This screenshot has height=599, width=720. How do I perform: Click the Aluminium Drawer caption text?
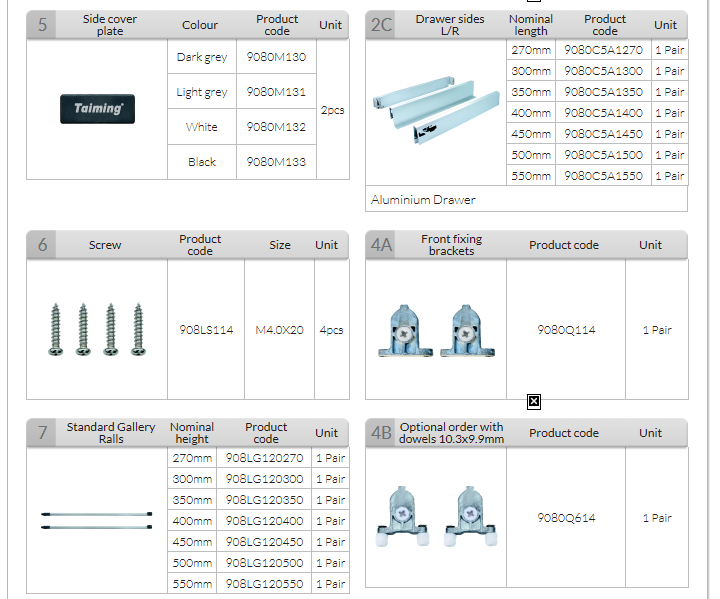(x=423, y=199)
